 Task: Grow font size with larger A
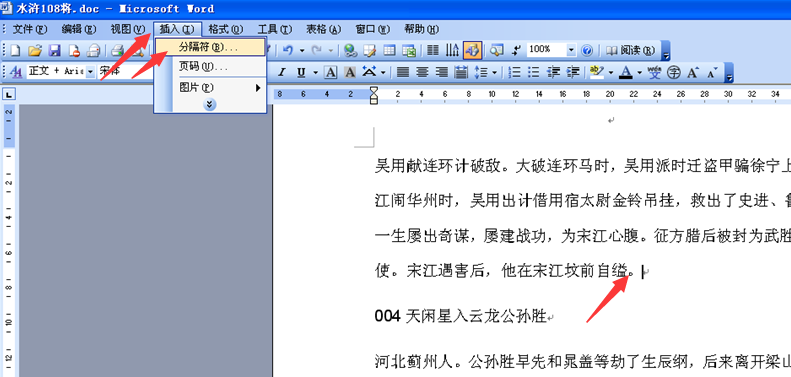click(x=693, y=72)
